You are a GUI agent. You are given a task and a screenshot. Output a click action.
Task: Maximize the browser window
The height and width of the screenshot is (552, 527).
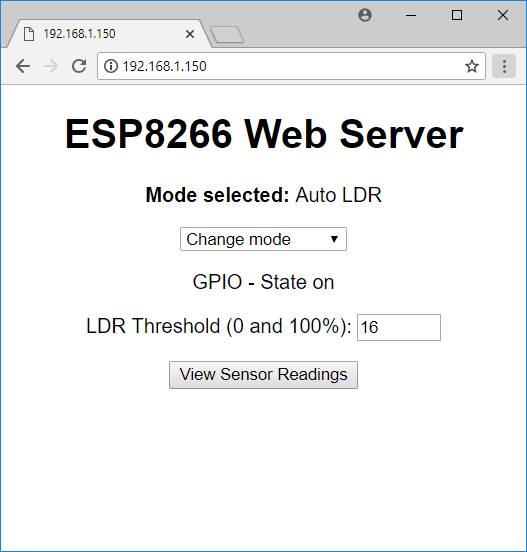pos(457,15)
